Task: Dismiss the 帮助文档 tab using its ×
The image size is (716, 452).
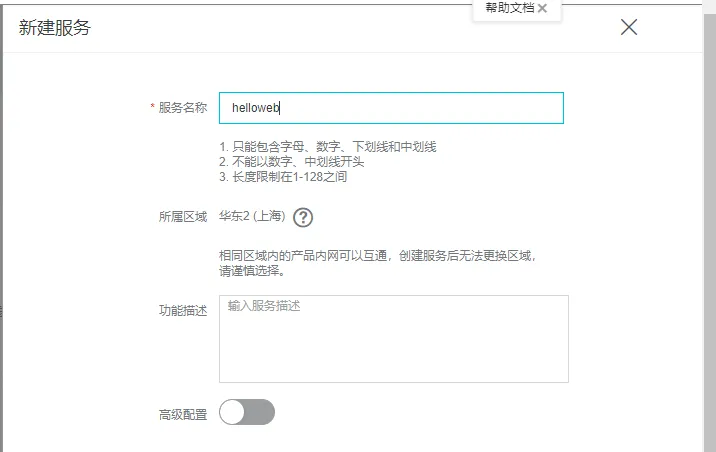Action: (x=542, y=8)
